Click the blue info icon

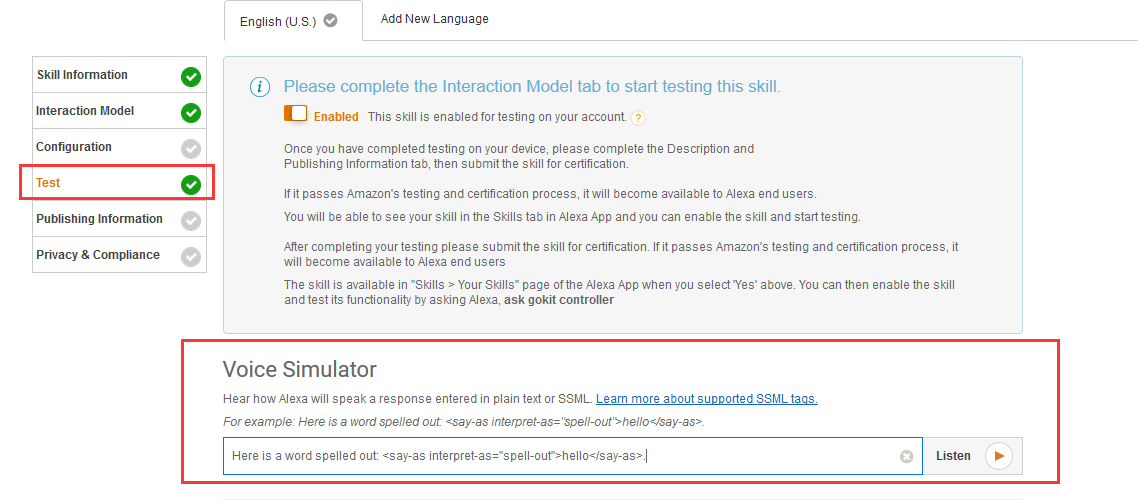pos(259,87)
